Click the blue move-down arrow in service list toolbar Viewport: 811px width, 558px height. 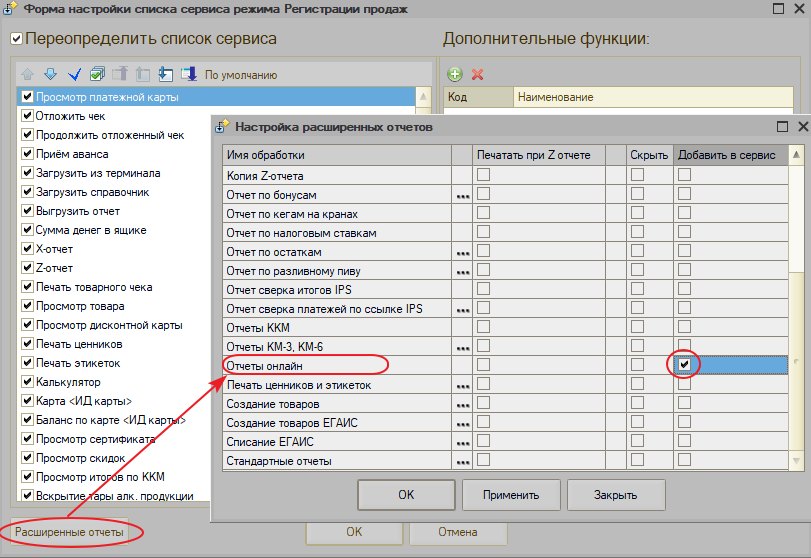point(51,74)
